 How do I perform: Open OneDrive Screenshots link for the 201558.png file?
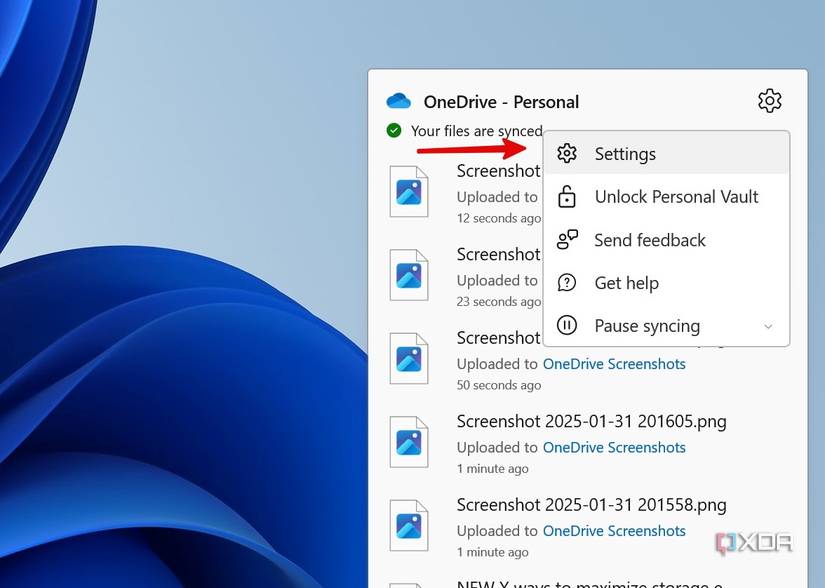614,531
